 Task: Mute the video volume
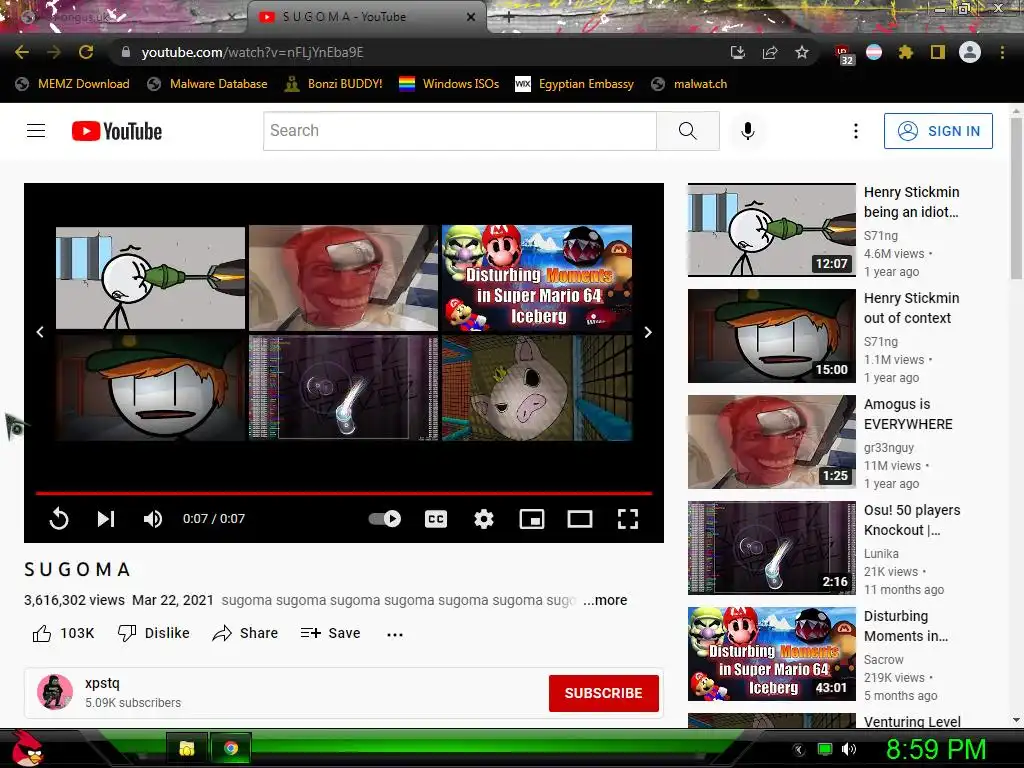[153, 519]
